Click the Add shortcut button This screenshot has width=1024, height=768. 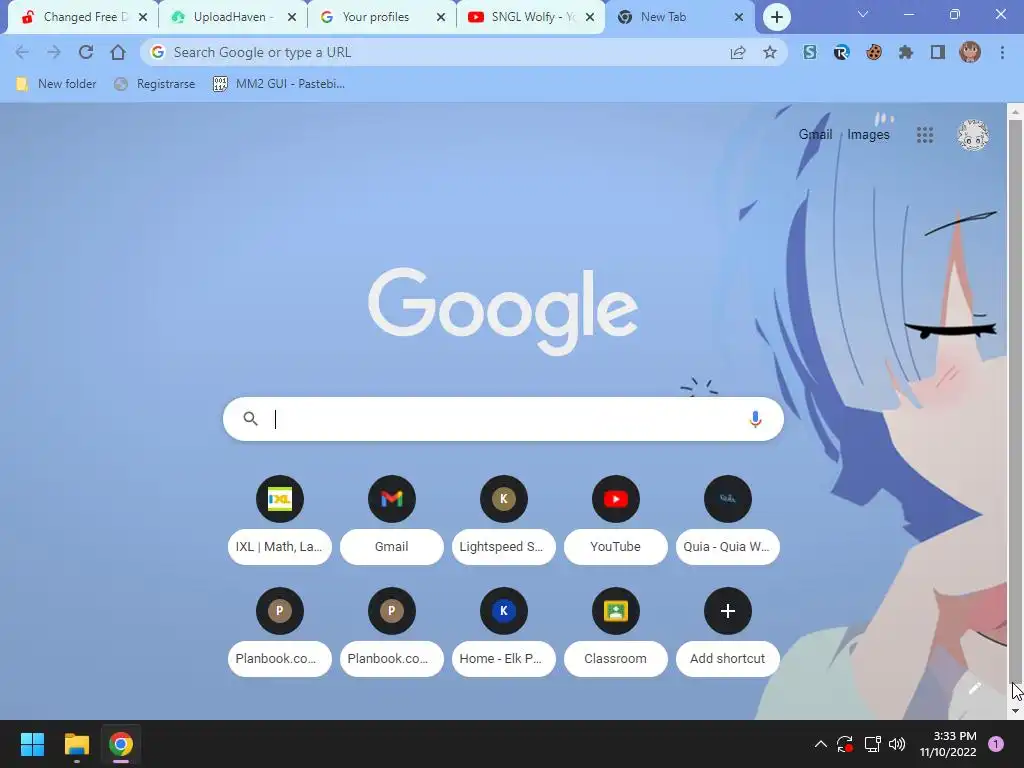point(728,632)
